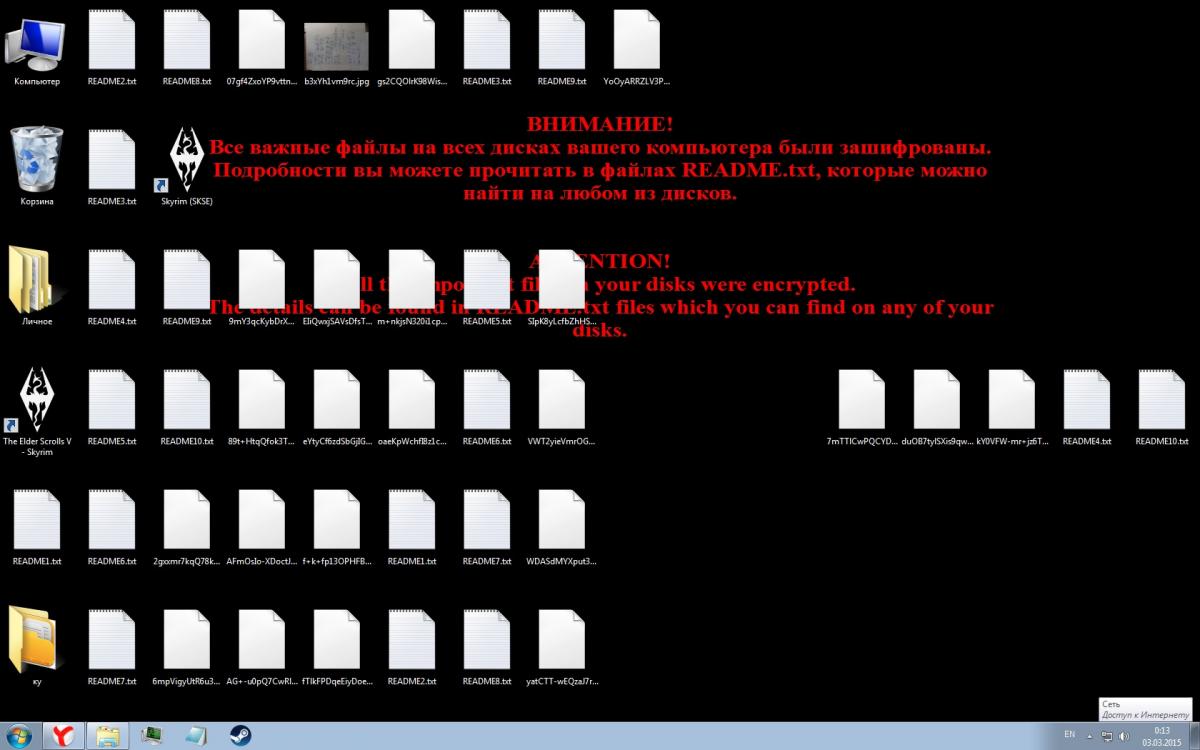The width and height of the screenshot is (1200, 750).
Task: Select the file EliQwxjSAVsDfsT
Action: (x=336, y=287)
